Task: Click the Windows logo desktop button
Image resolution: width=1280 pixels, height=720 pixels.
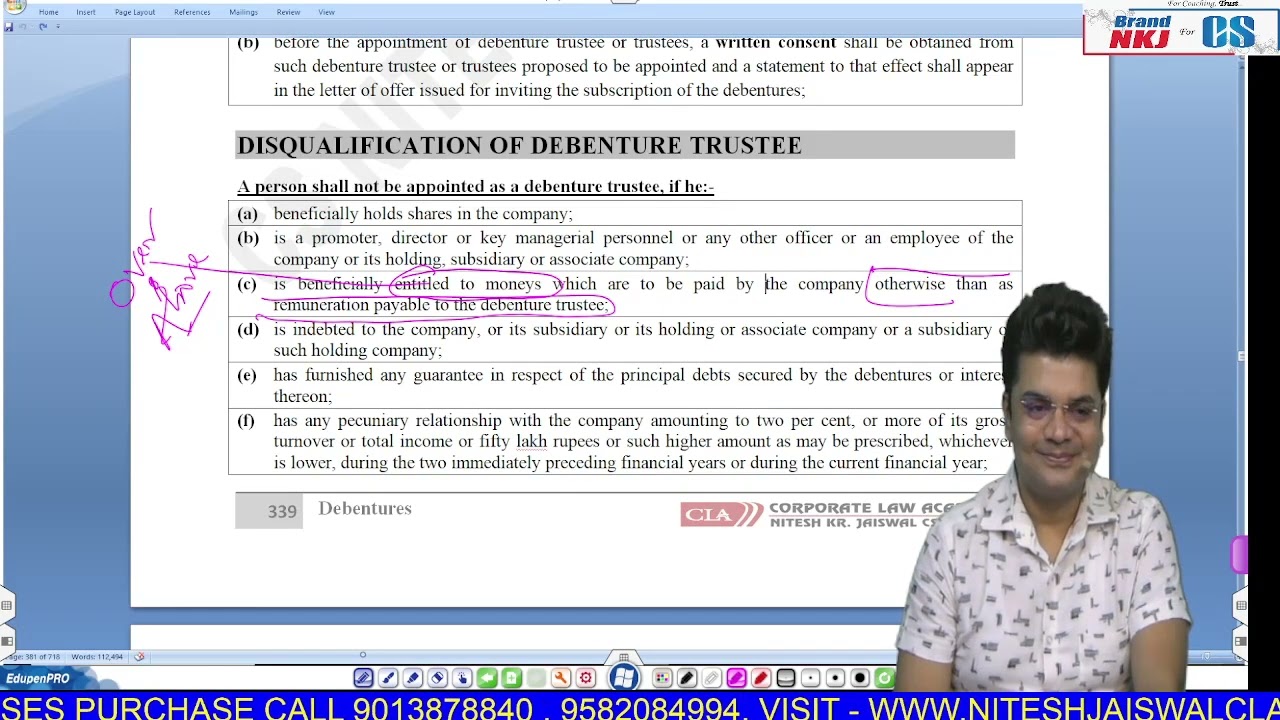Action: (x=623, y=678)
